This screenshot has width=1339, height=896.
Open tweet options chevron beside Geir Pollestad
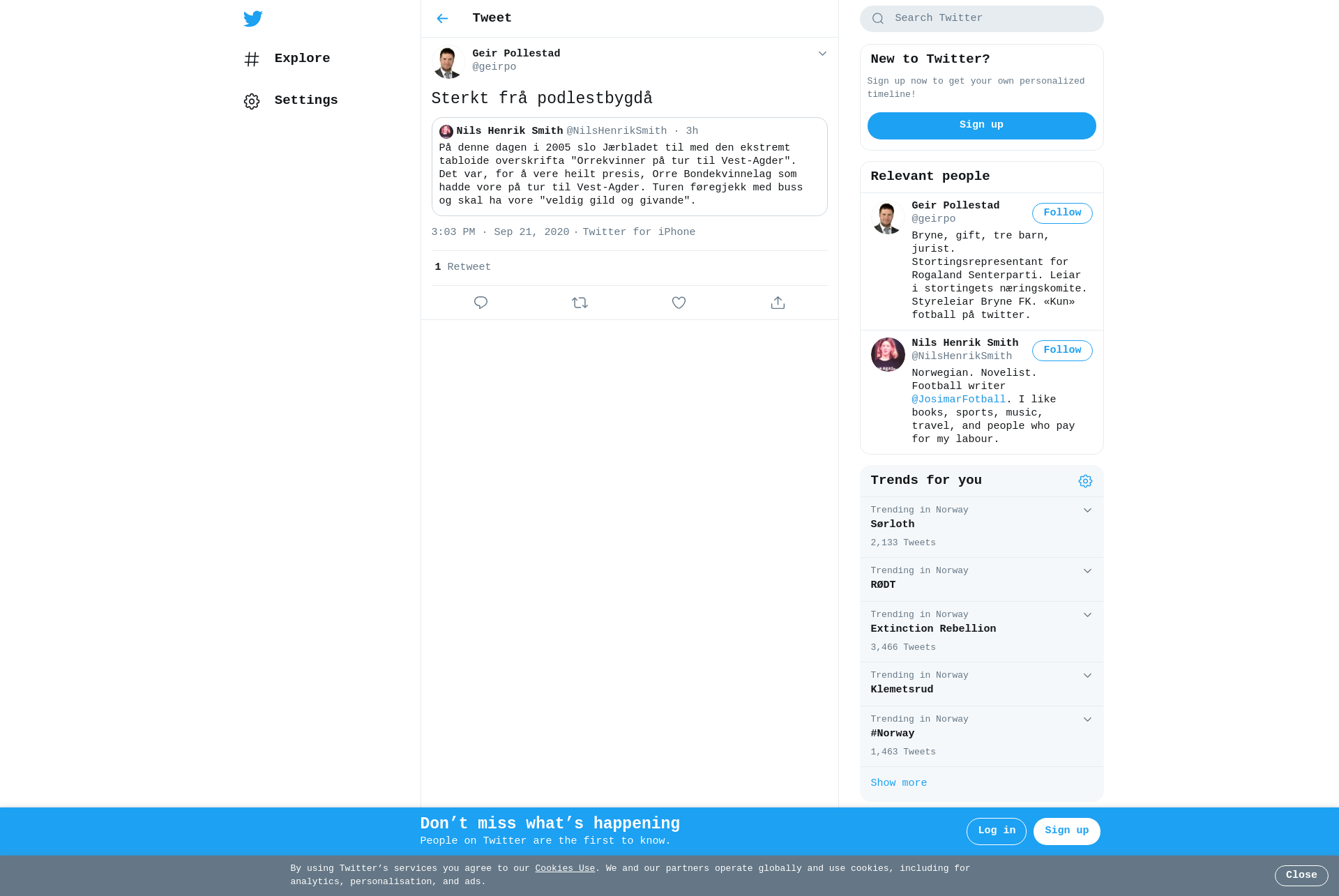click(822, 54)
